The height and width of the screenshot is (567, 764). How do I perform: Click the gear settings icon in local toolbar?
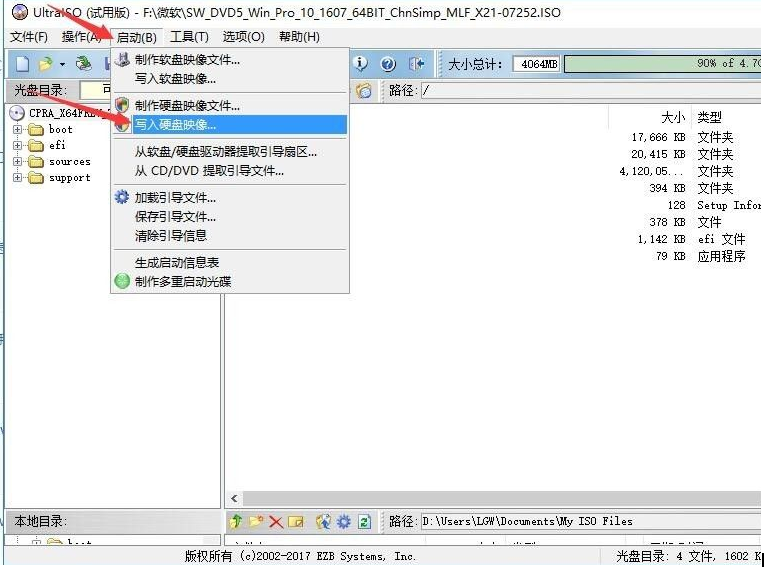click(343, 521)
